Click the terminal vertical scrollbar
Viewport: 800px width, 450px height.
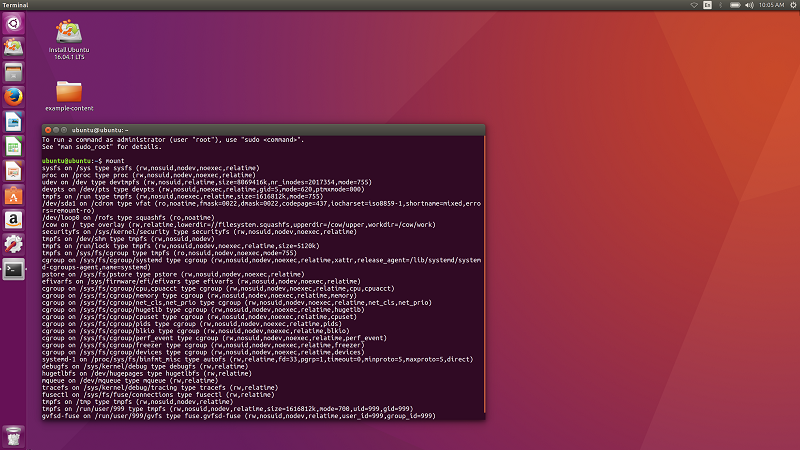coord(484,274)
